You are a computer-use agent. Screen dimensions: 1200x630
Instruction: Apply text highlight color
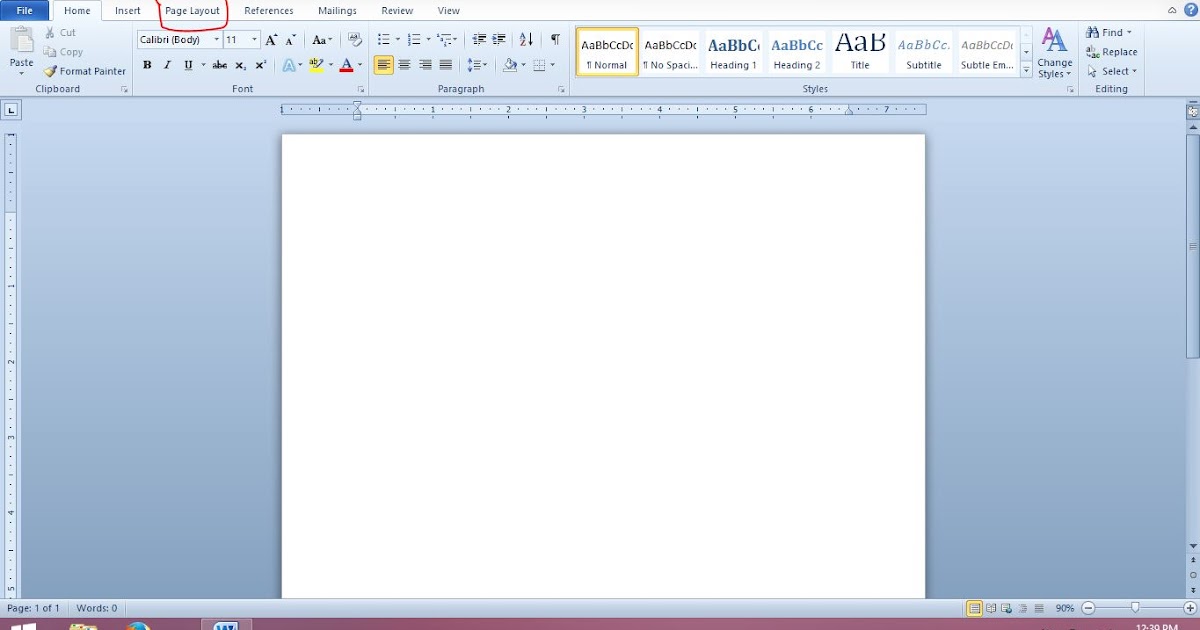pos(317,64)
